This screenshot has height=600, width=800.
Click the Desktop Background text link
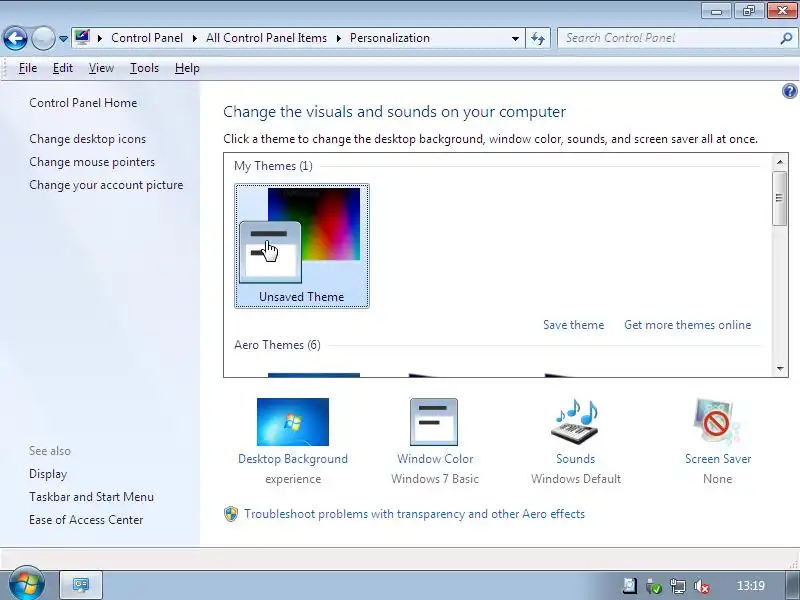(293, 459)
